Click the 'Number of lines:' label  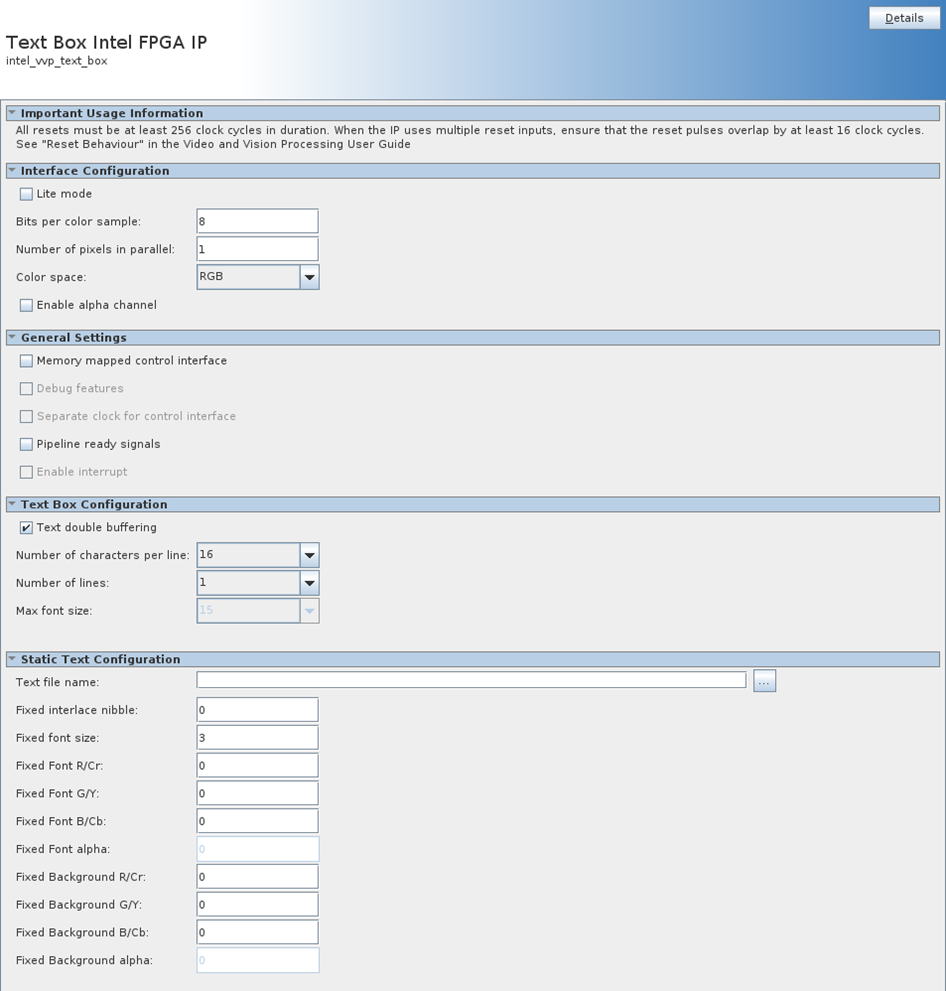63,583
